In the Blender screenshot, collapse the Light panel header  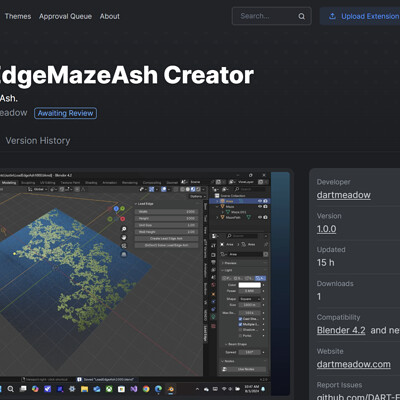227,270
